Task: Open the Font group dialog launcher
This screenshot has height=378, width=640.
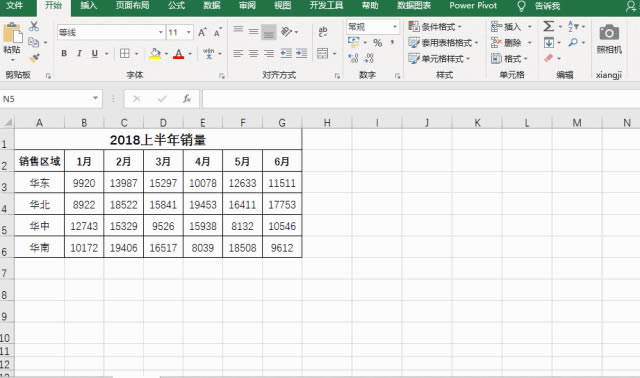Action: coord(222,76)
